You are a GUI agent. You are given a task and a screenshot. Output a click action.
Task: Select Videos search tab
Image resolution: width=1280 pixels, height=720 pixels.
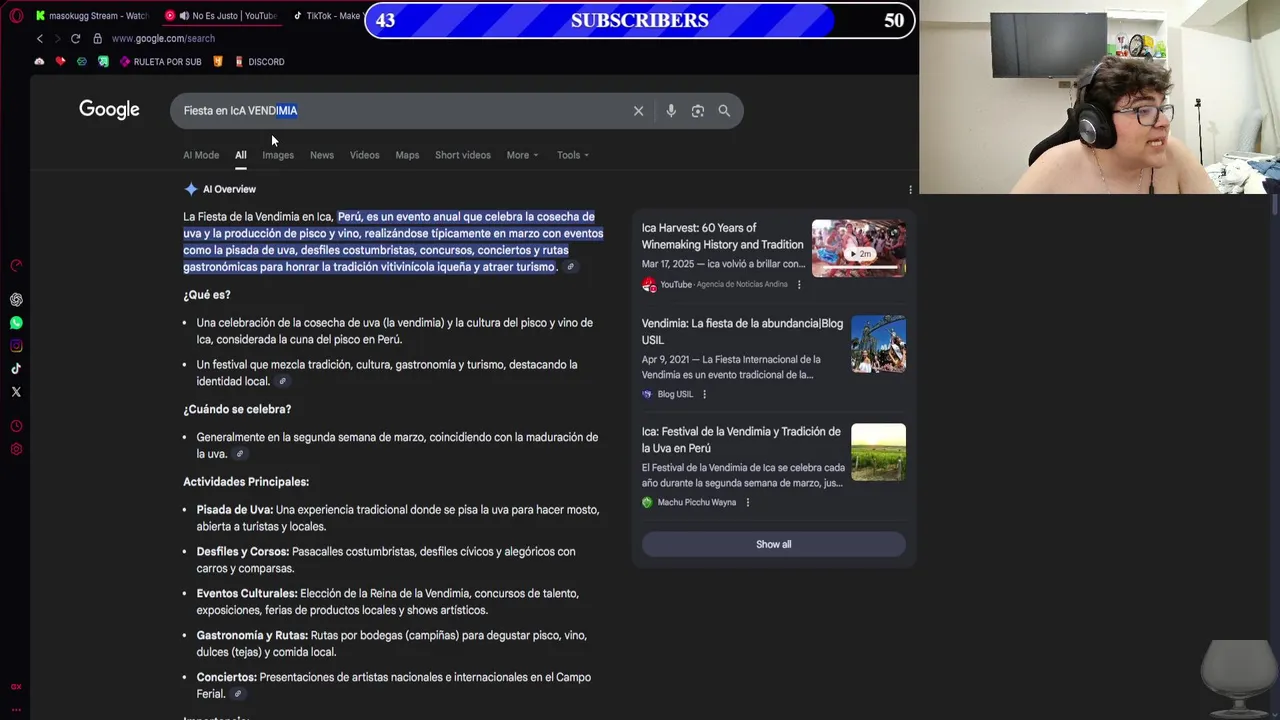pyautogui.click(x=364, y=155)
